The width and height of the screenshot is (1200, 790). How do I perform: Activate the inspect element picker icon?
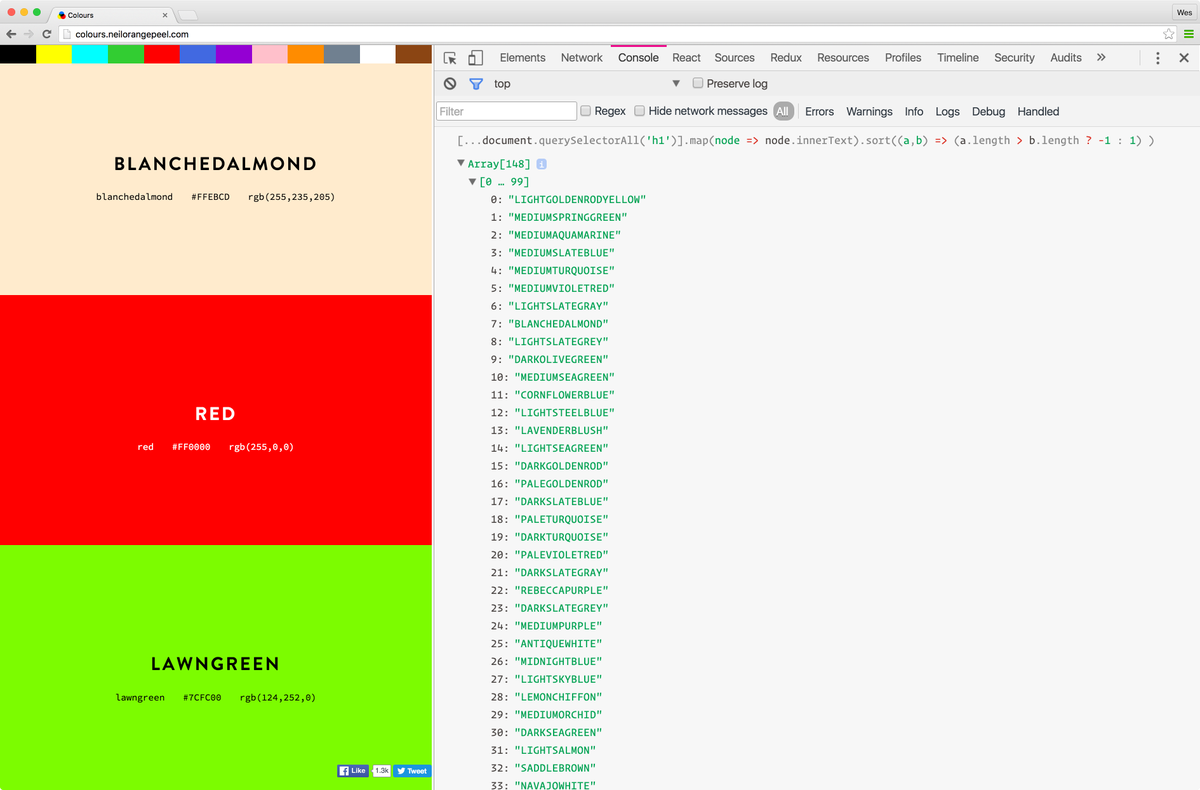[x=450, y=58]
